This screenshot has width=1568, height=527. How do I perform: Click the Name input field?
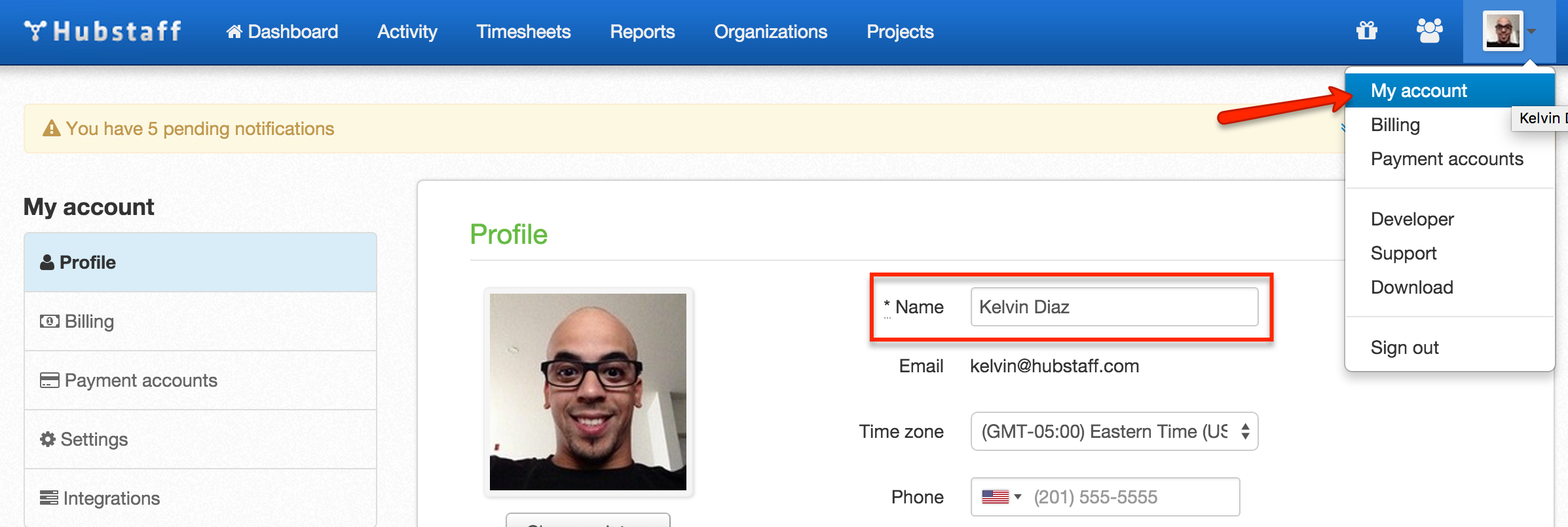pyautogui.click(x=1113, y=307)
